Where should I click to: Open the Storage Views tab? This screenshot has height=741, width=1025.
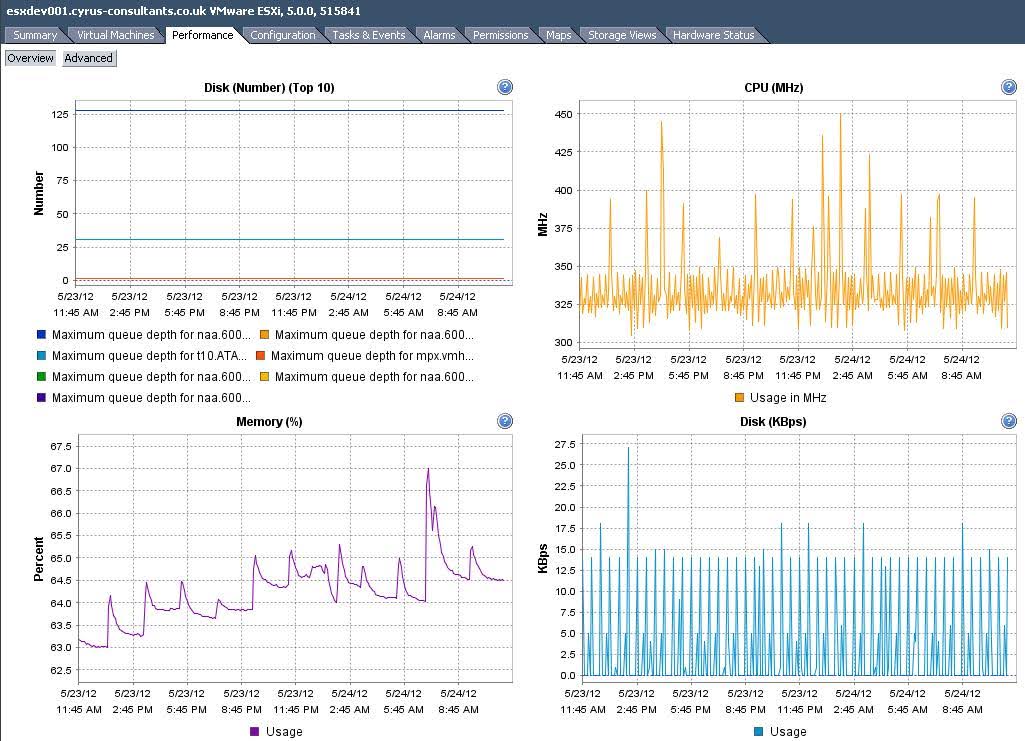click(x=622, y=35)
